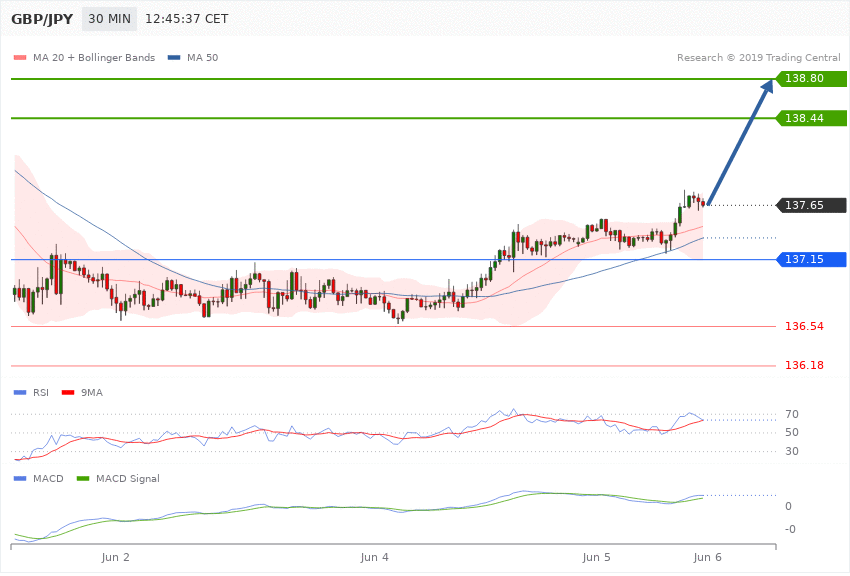Click the 136.18 support level label
The width and height of the screenshot is (850, 576).
(x=804, y=365)
